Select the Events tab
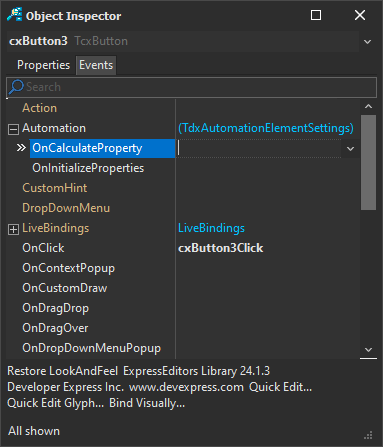 96,65
